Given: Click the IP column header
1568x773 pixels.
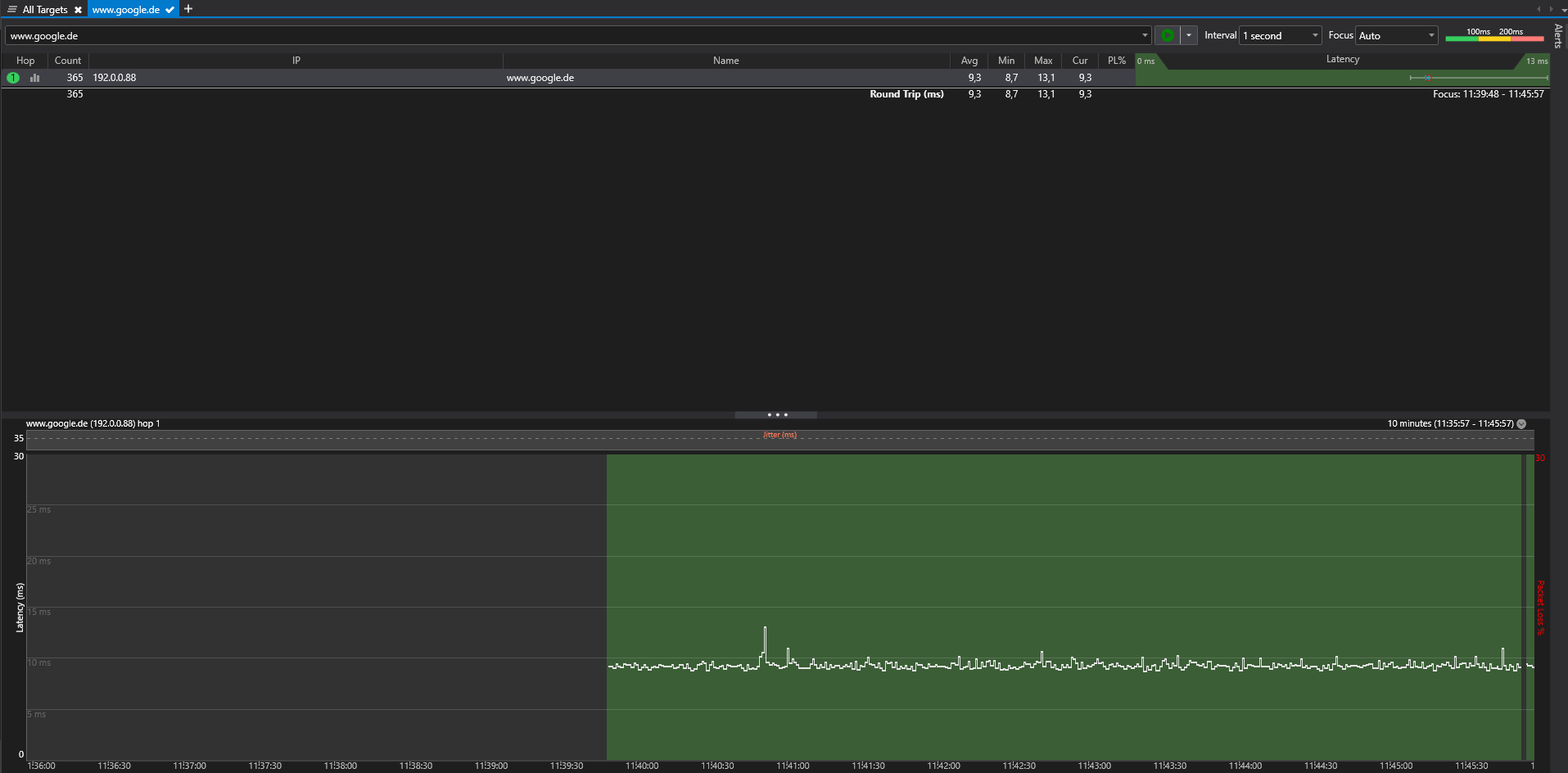Looking at the screenshot, I should (x=296, y=61).
